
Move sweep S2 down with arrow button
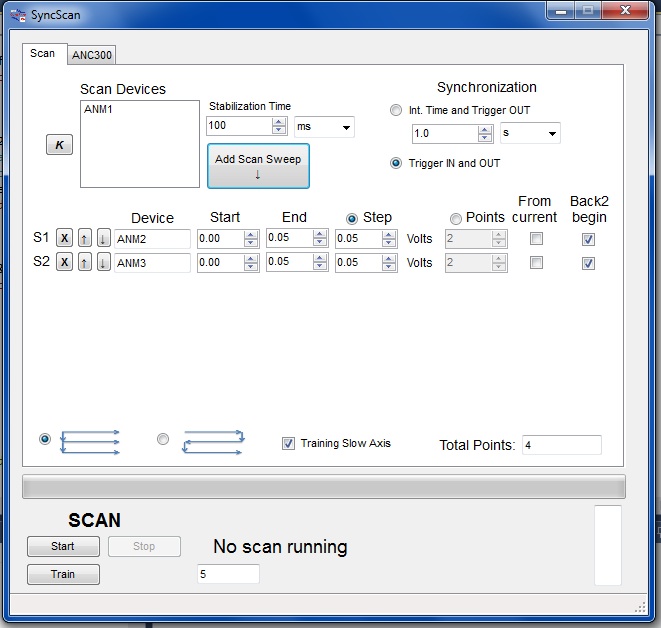pos(103,262)
